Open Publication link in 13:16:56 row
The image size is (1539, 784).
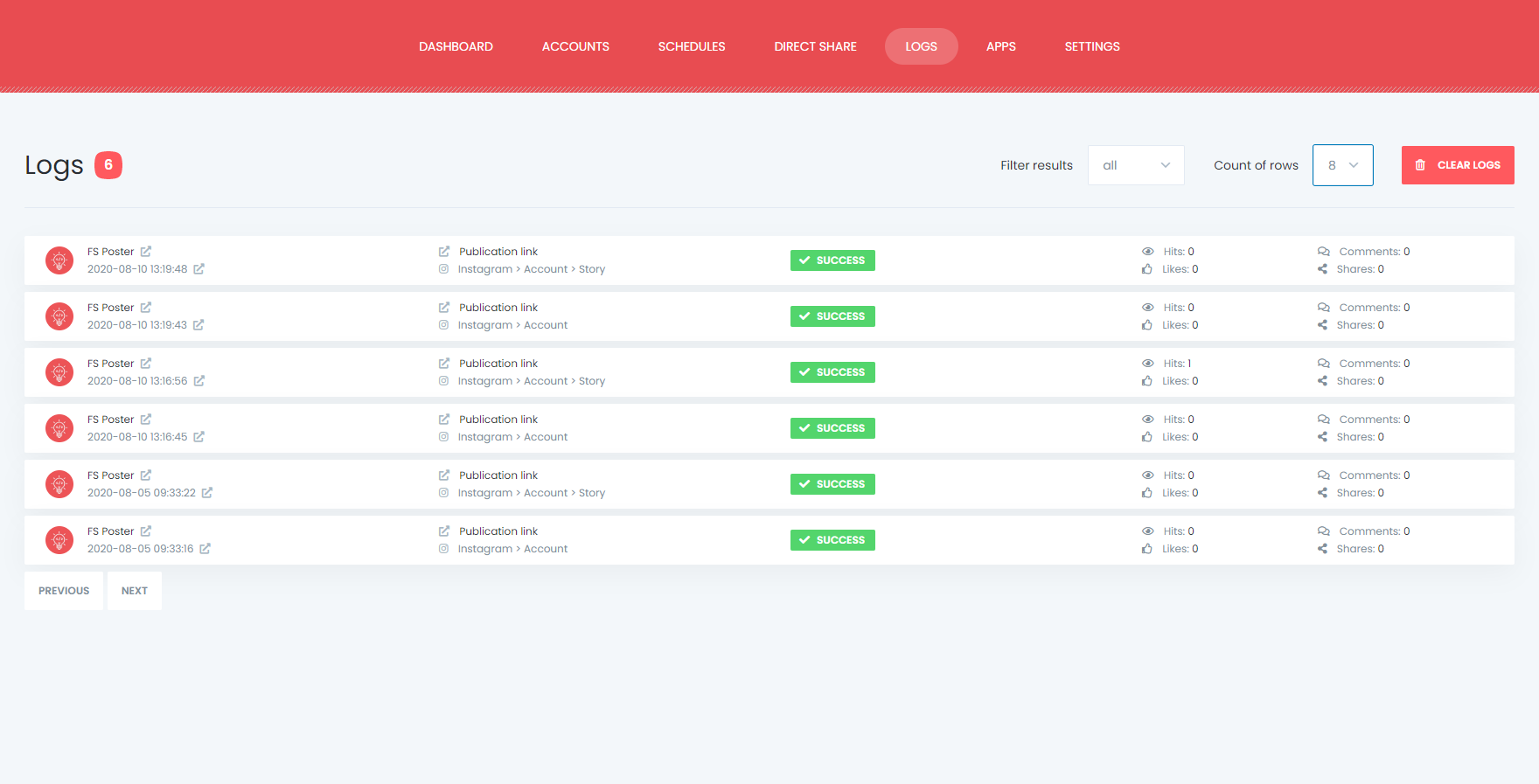pyautogui.click(x=498, y=364)
